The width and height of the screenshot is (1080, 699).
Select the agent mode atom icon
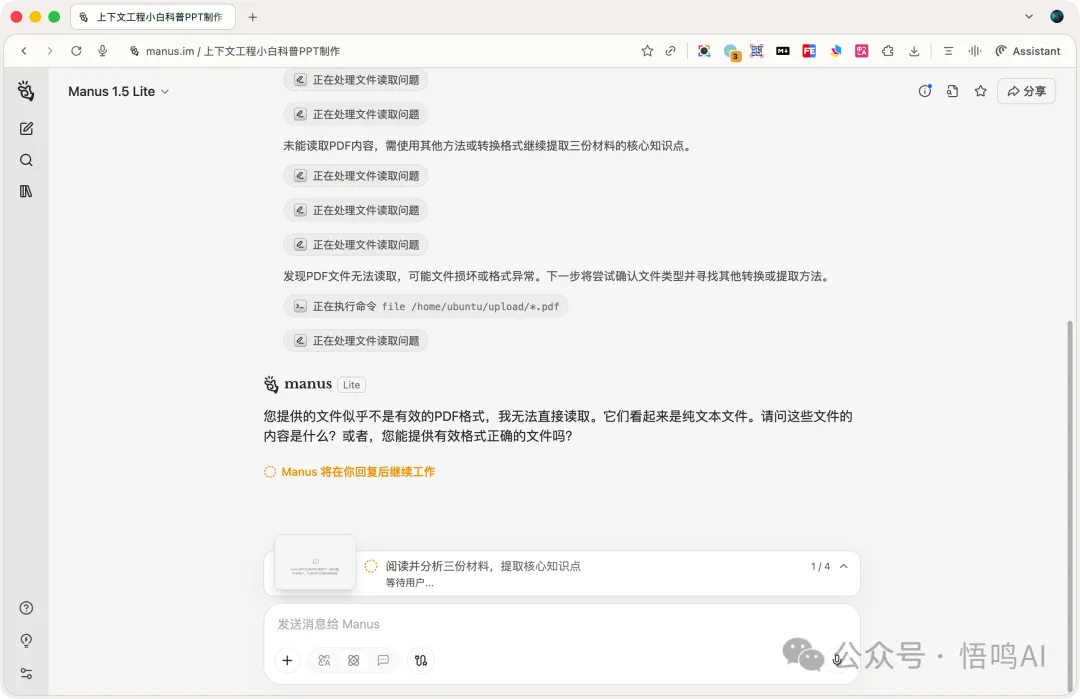[x=353, y=660]
